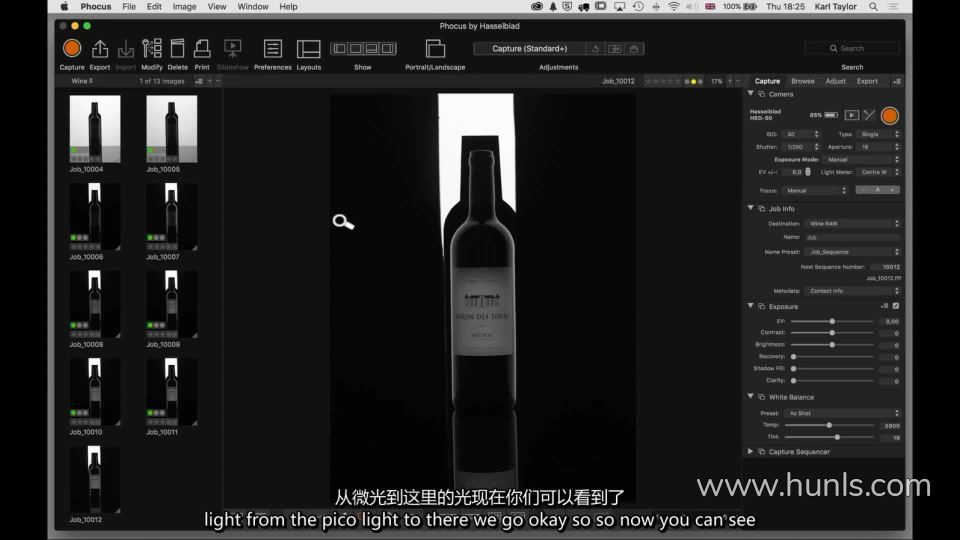Image resolution: width=960 pixels, height=540 pixels.
Task: Click the second Show panel layout icon
Action: click(x=356, y=48)
